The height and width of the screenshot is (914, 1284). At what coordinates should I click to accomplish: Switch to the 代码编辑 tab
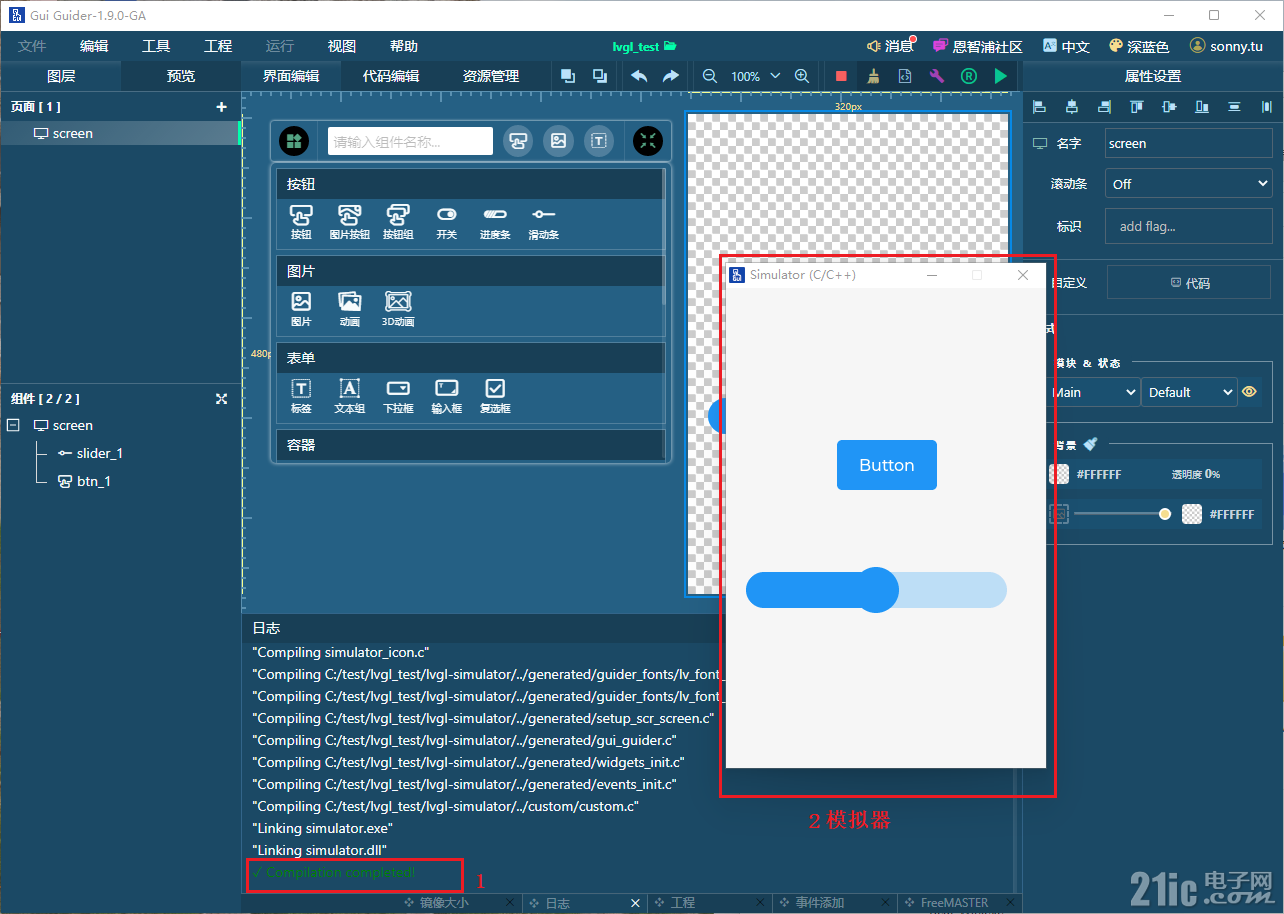(x=391, y=76)
